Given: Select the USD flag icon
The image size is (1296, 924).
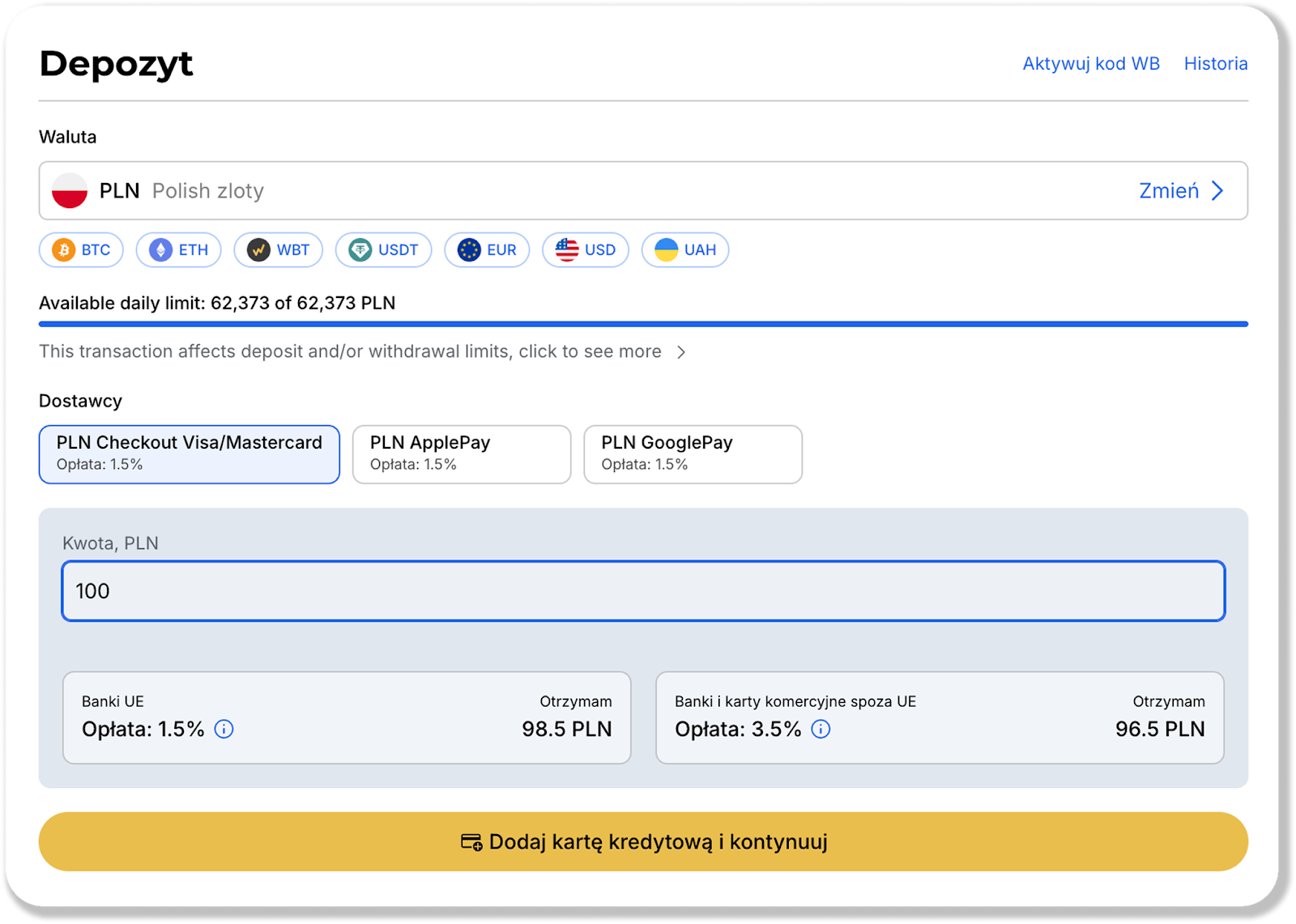Looking at the screenshot, I should pyautogui.click(x=567, y=250).
